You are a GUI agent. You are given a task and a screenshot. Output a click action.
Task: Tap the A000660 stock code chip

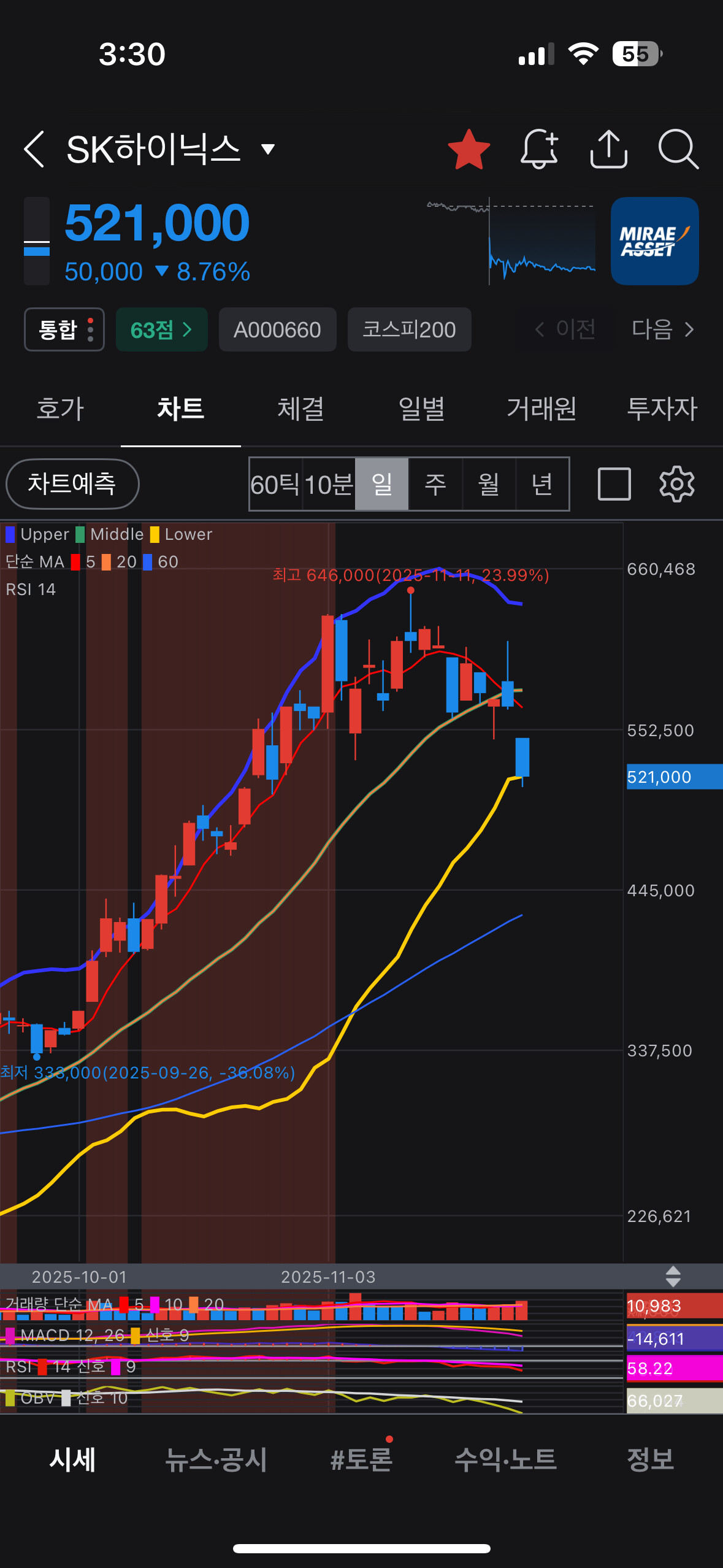[x=277, y=329]
